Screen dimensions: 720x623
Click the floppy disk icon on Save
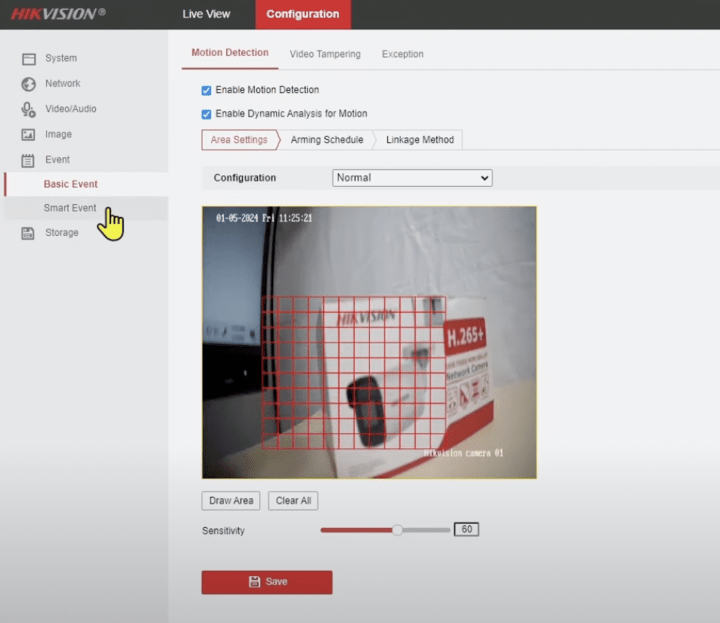[254, 582]
